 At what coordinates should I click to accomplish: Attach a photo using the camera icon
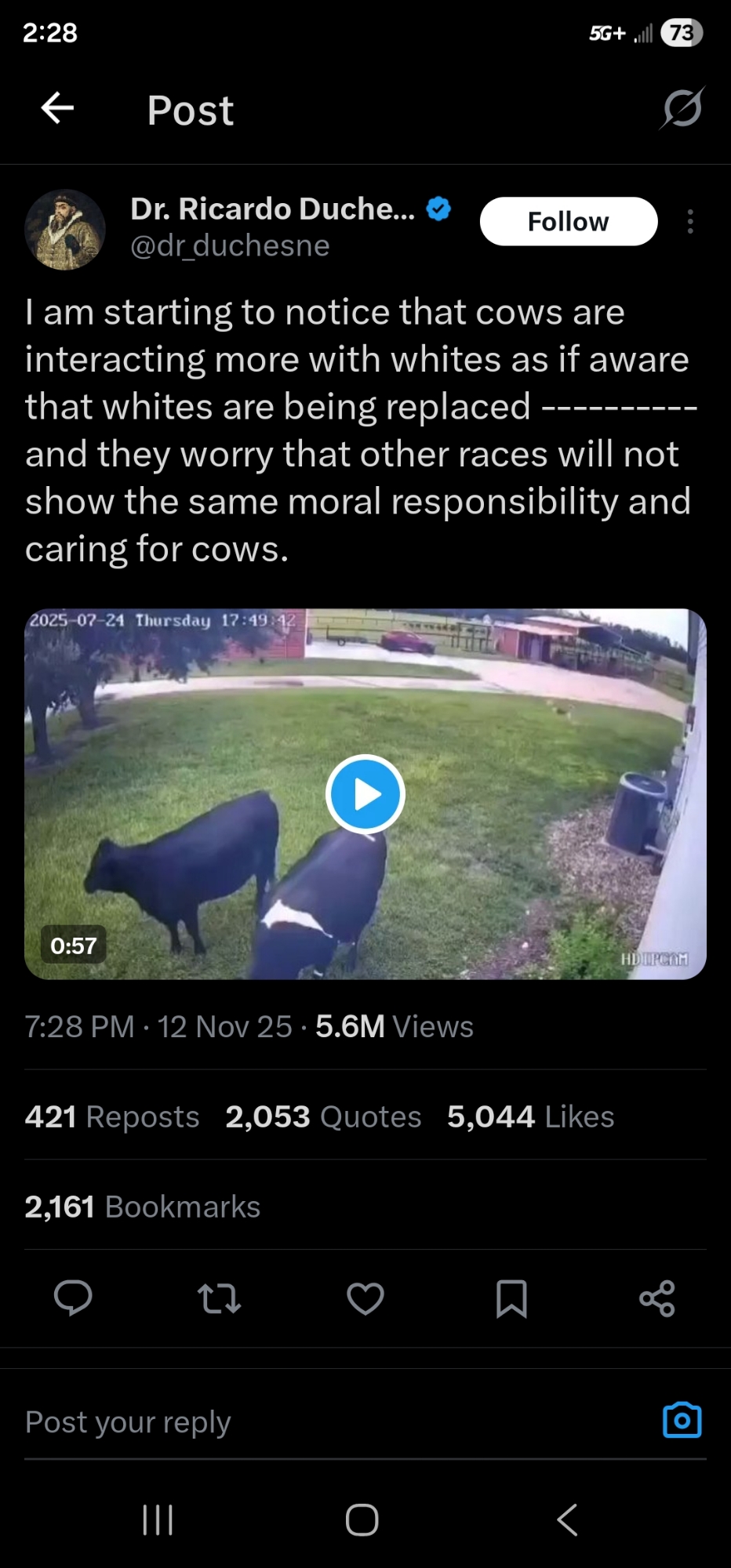coord(682,1421)
